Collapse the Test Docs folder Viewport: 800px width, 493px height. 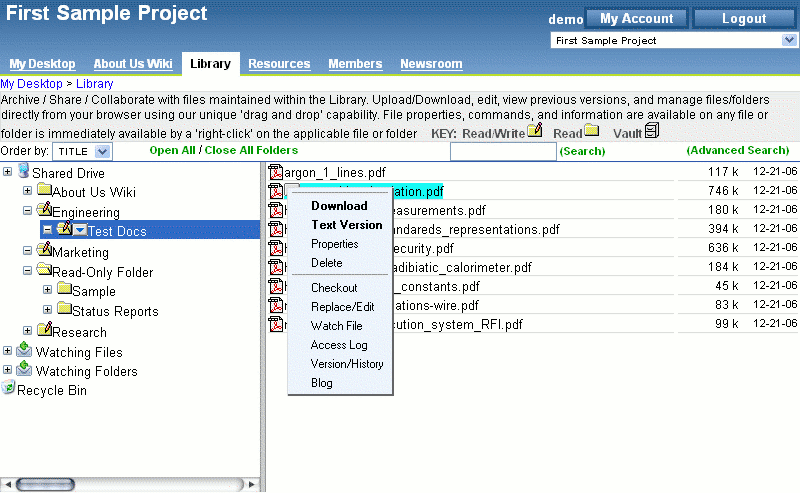(x=47, y=230)
